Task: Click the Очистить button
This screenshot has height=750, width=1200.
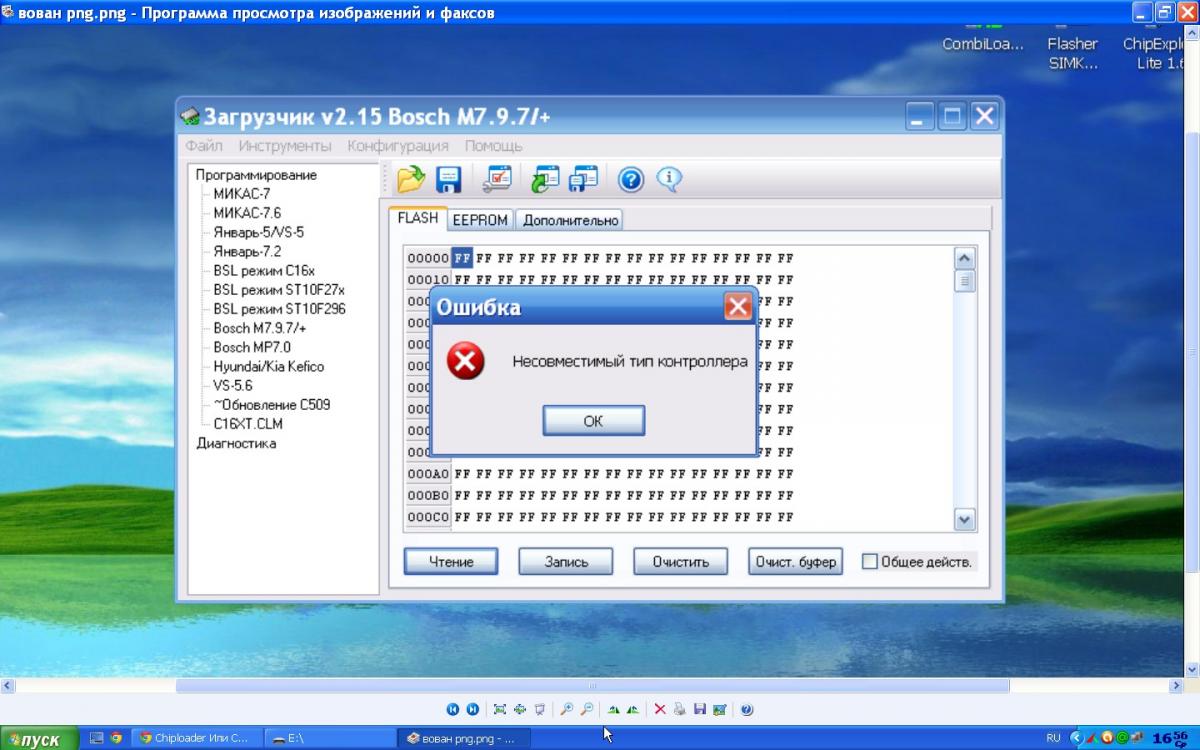Action: pyautogui.click(x=681, y=561)
